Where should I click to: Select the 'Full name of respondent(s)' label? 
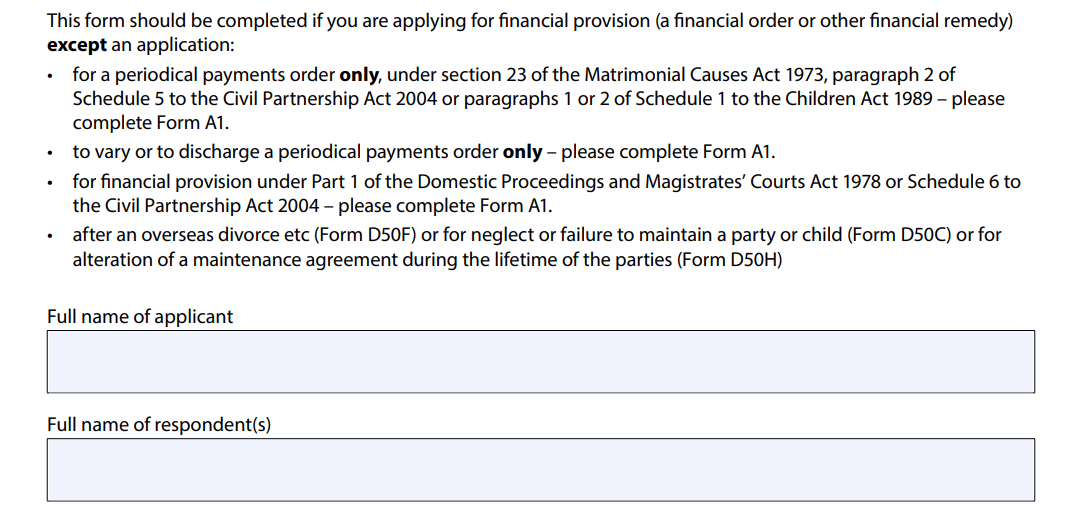(159, 425)
